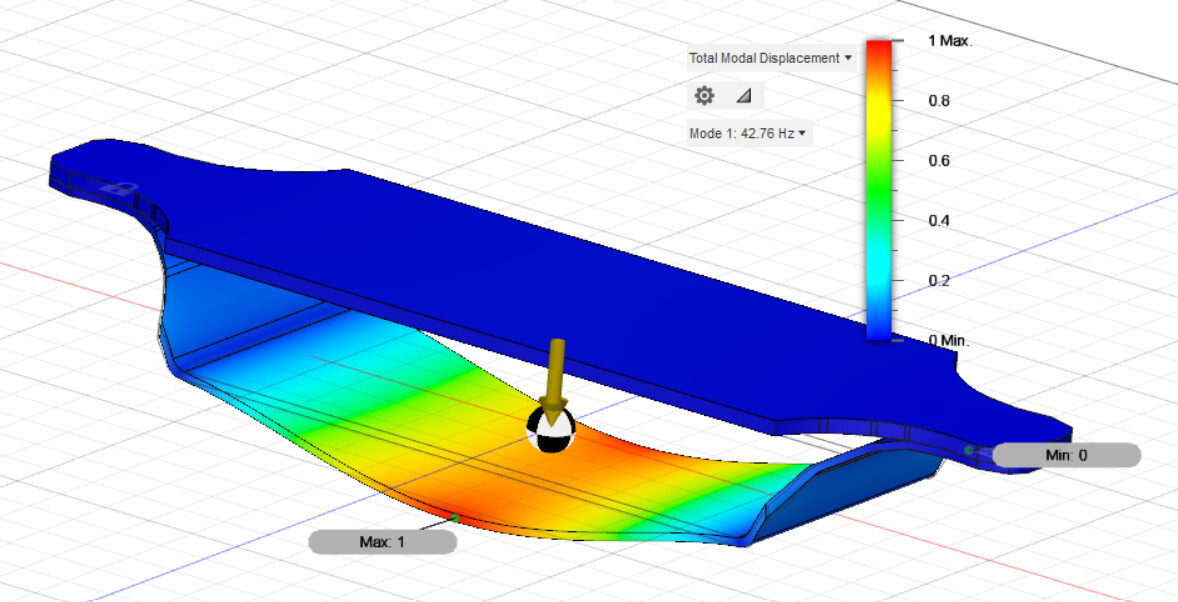Click arrow beside Total Modal Displacement
The height and width of the screenshot is (602, 1178).
[848, 58]
